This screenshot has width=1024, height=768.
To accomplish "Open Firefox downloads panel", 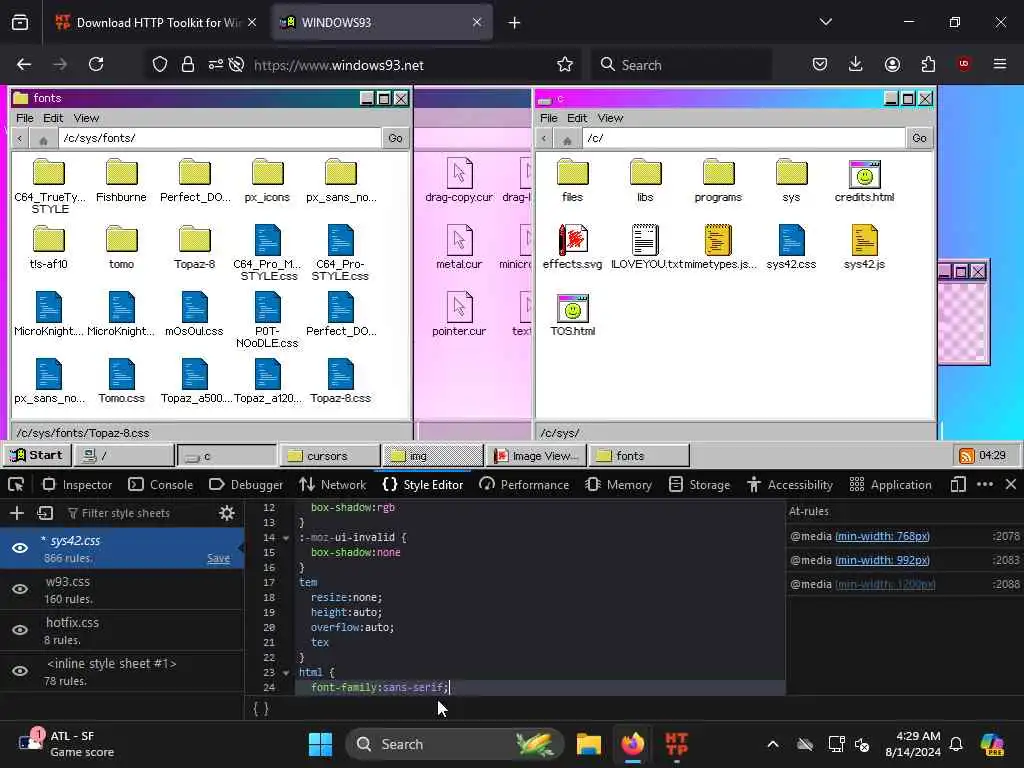I will pos(856,64).
